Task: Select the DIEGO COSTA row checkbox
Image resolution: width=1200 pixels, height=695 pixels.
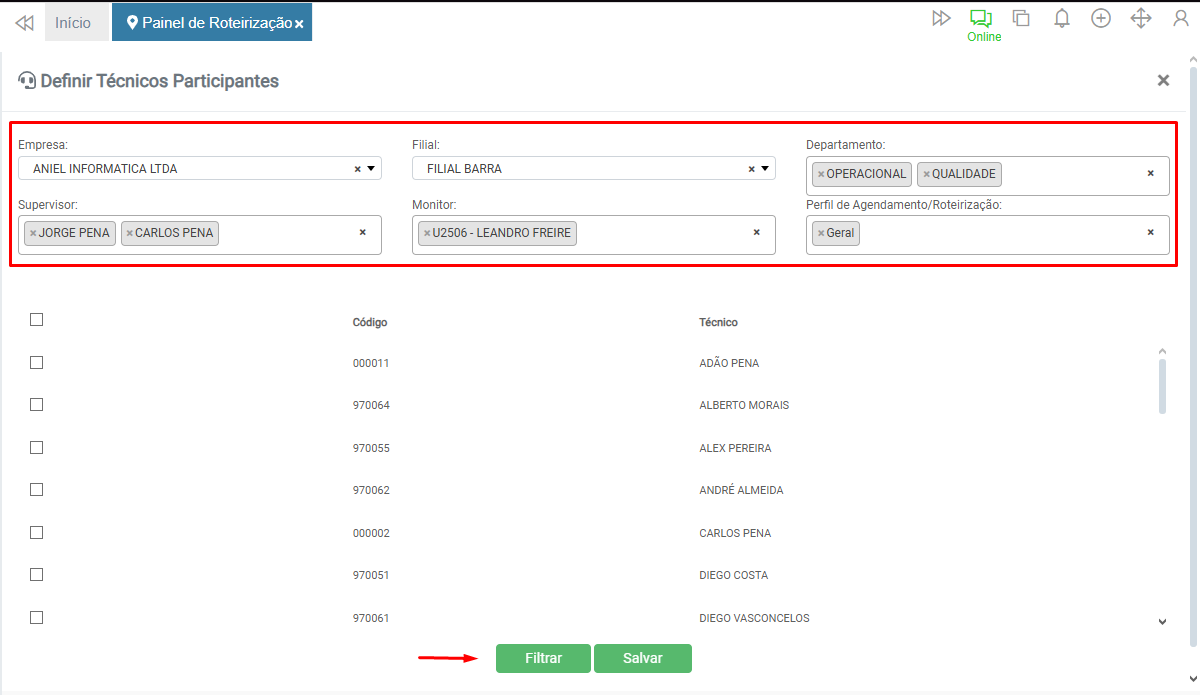Action: [x=37, y=574]
